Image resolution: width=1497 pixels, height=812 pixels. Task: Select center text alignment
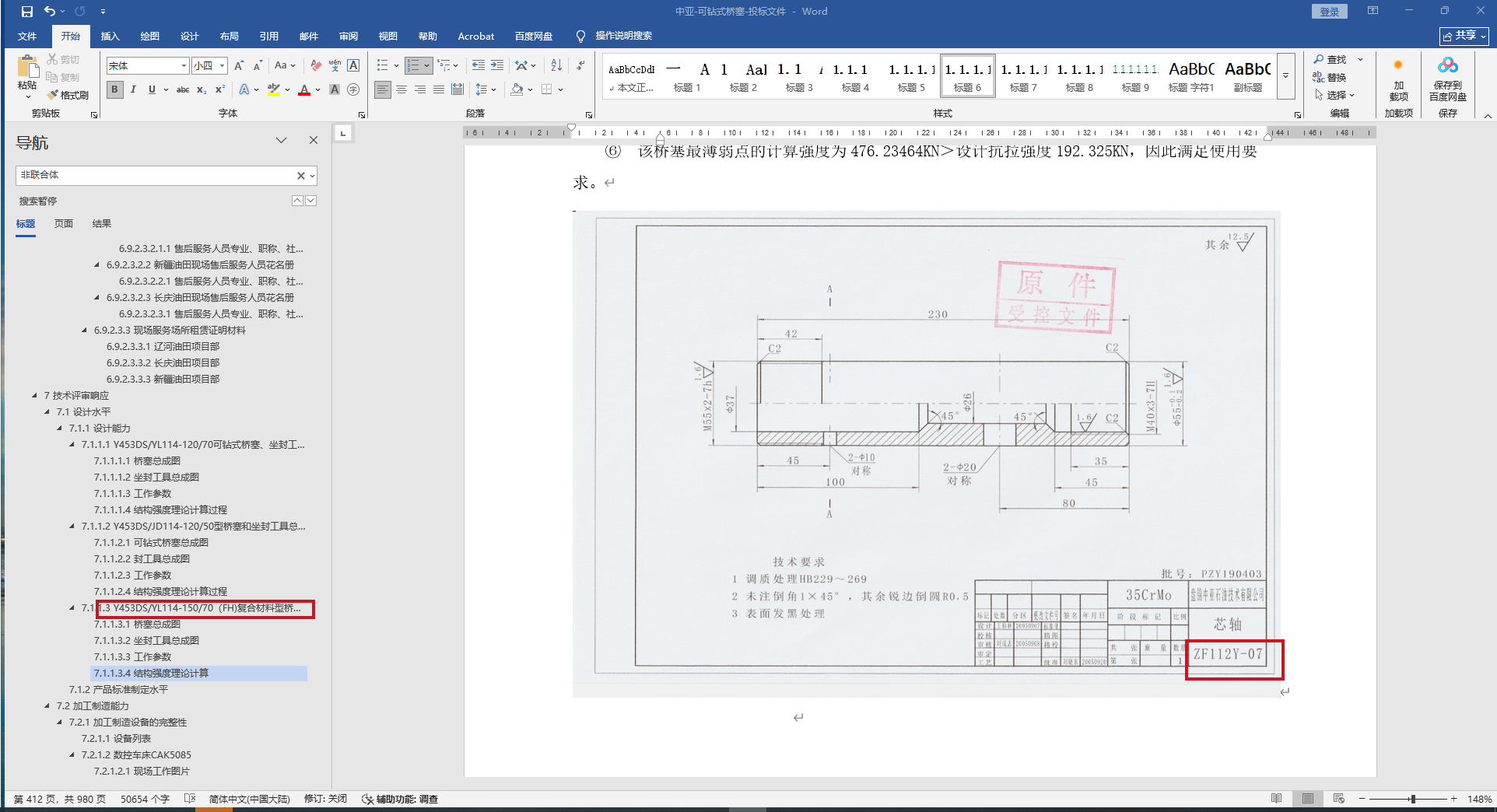pos(401,89)
